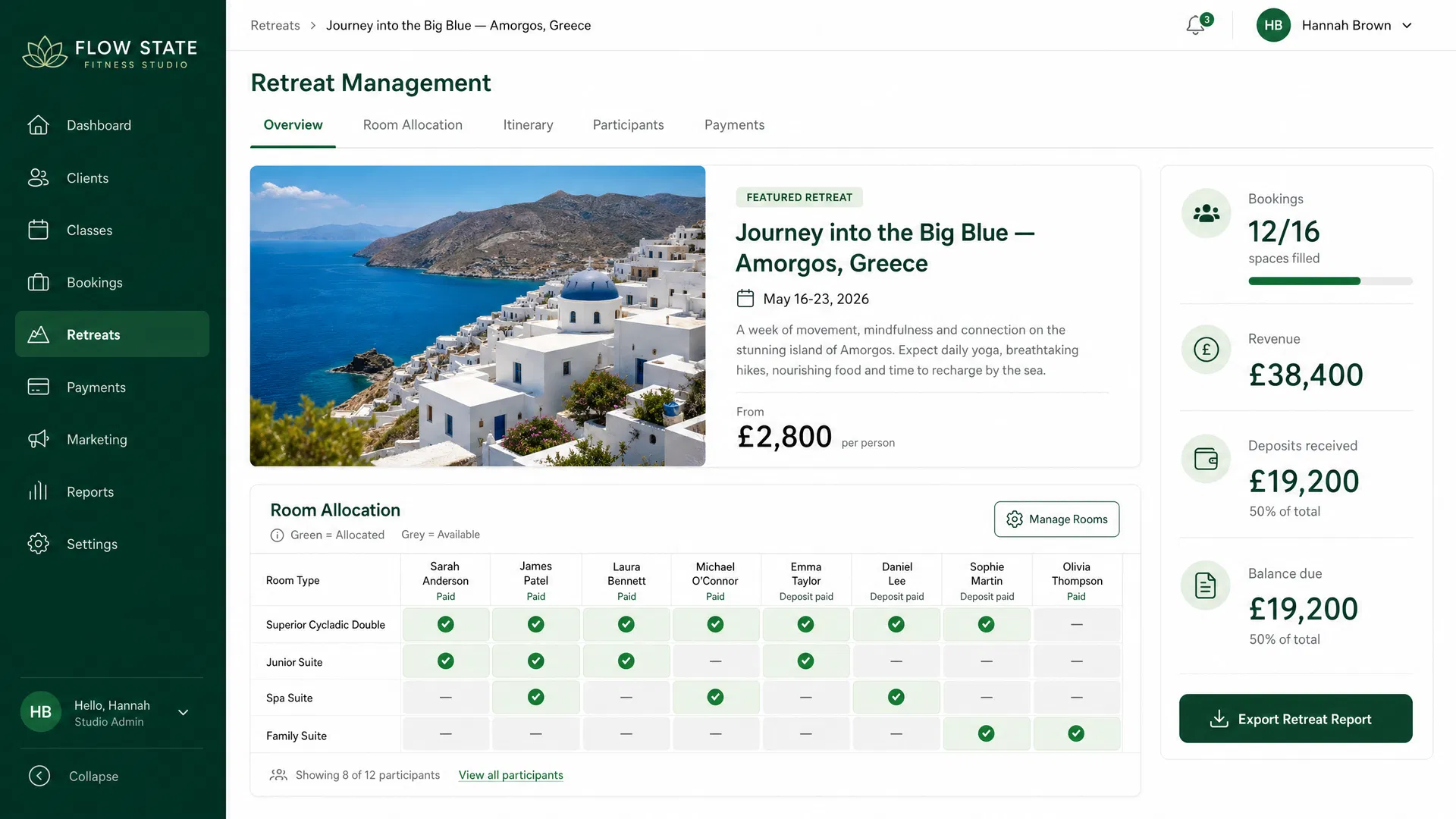Switch to the Overview tab
The width and height of the screenshot is (1456, 819).
pos(293,125)
